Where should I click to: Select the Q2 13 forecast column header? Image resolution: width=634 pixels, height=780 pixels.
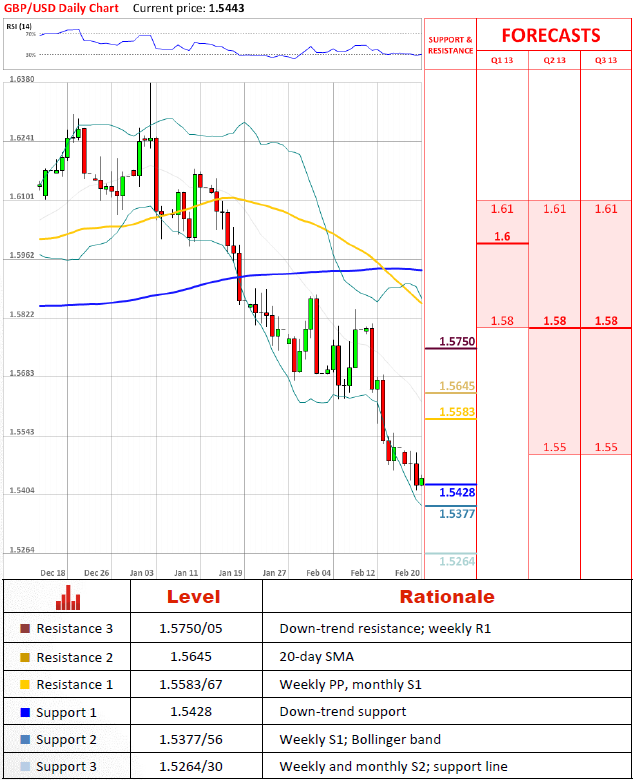(x=554, y=60)
